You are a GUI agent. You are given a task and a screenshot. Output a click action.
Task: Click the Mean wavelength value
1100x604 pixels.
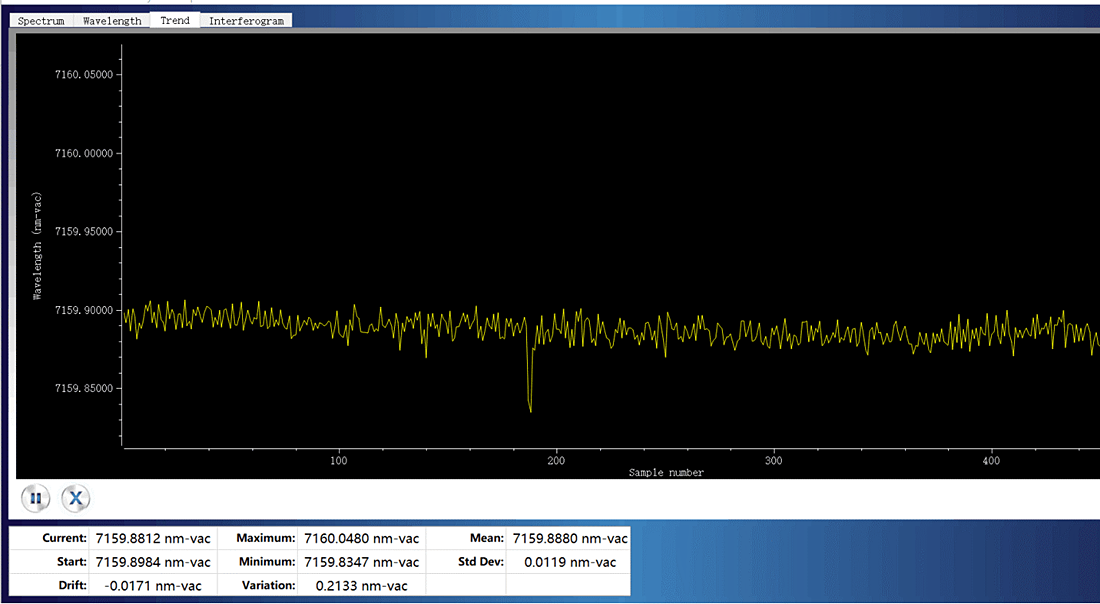click(x=570, y=538)
